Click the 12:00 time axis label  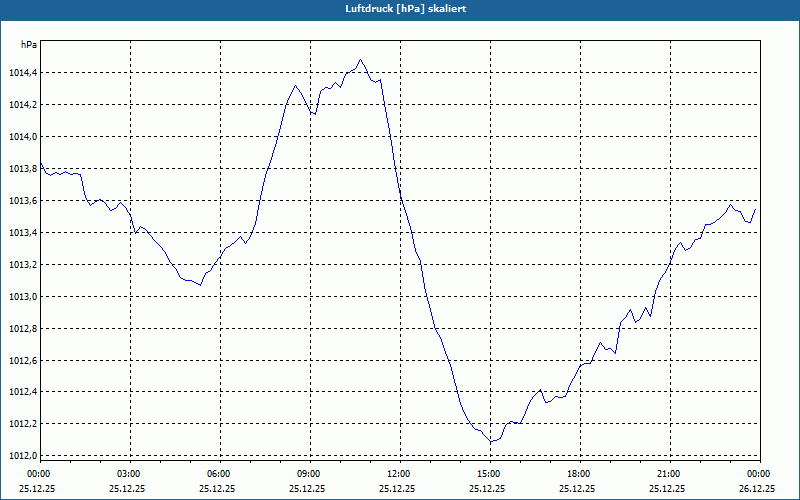pos(400,474)
